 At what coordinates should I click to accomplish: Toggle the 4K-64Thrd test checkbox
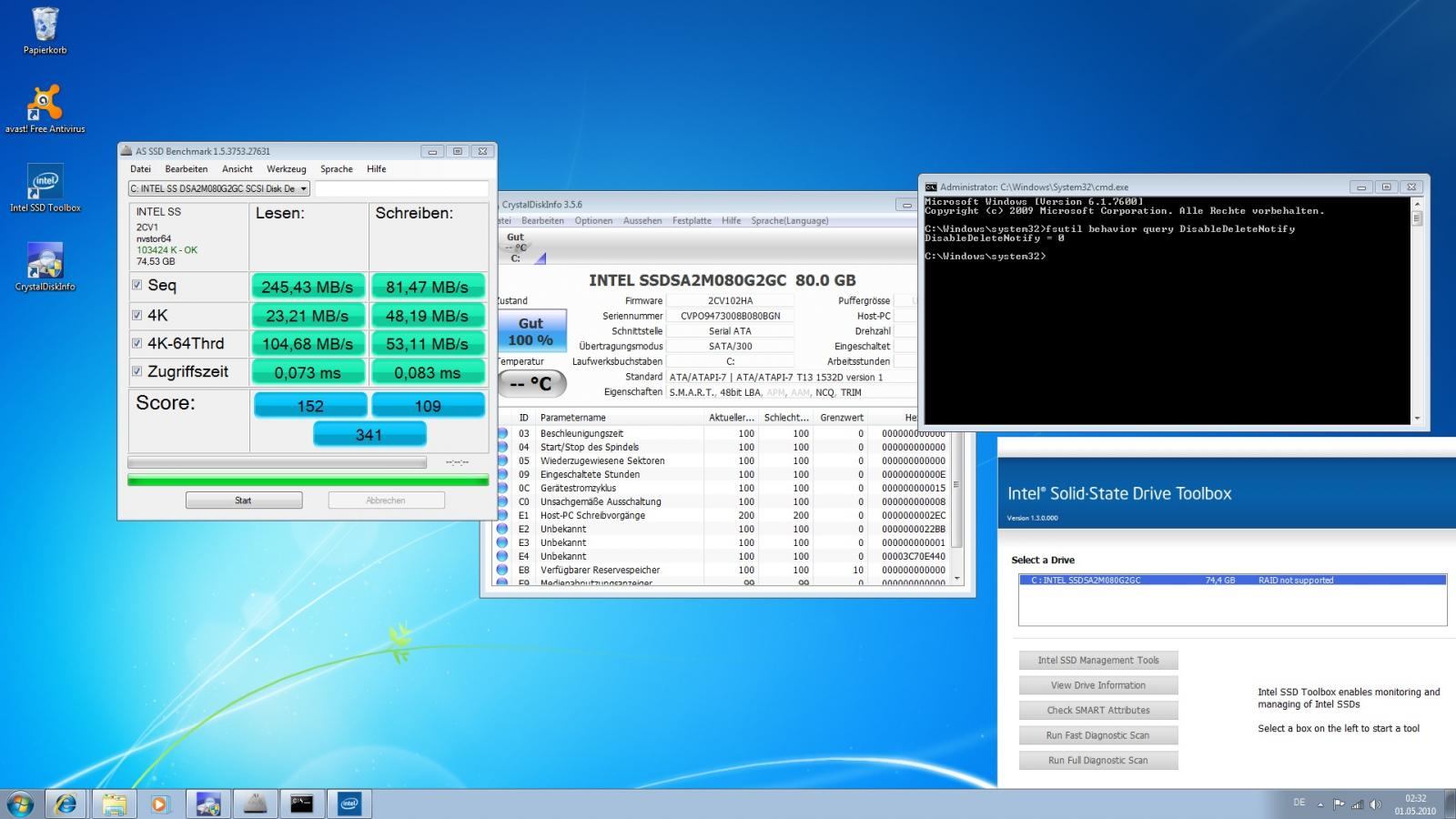pyautogui.click(x=137, y=343)
